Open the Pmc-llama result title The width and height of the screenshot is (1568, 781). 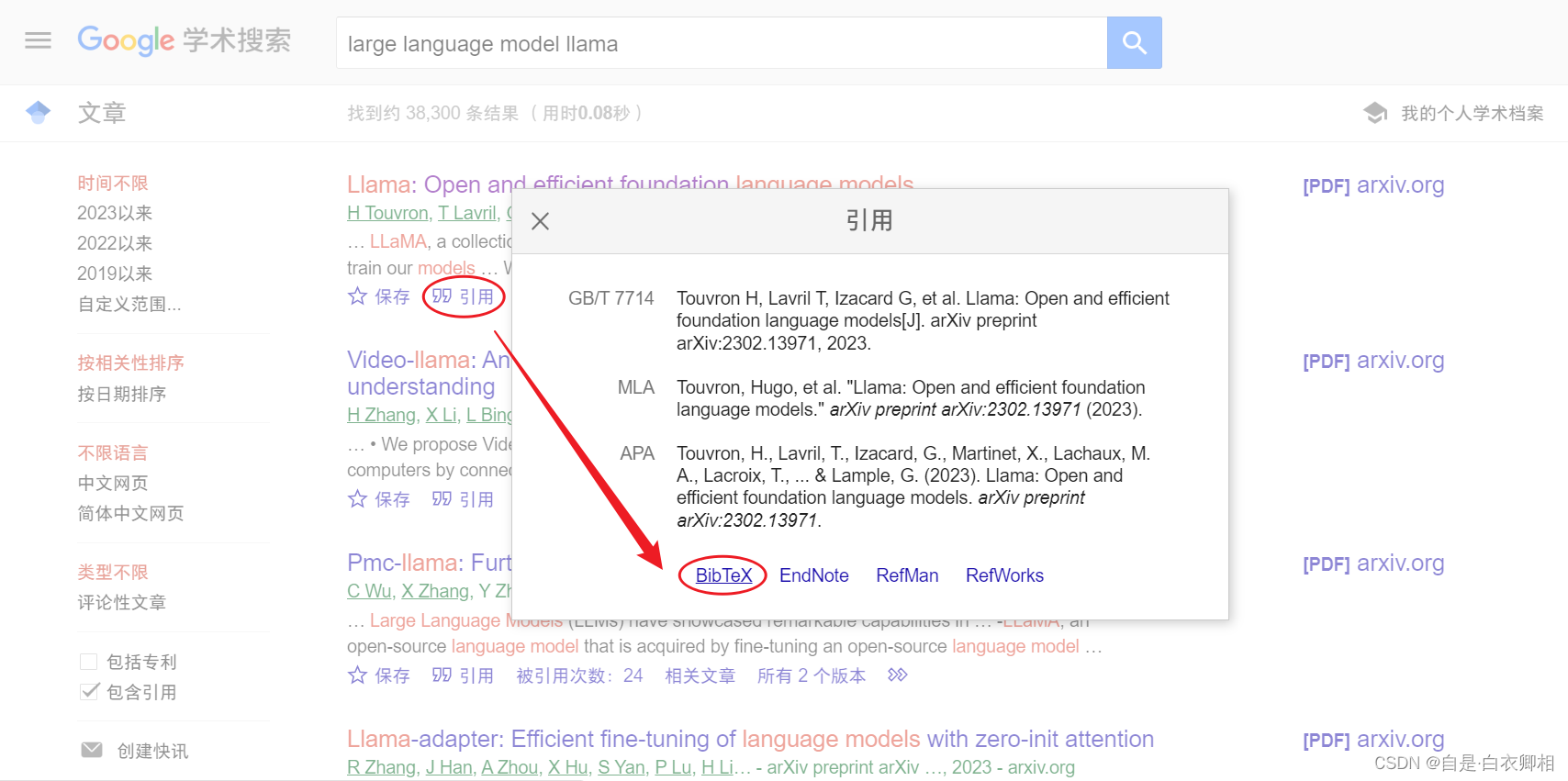(429, 563)
